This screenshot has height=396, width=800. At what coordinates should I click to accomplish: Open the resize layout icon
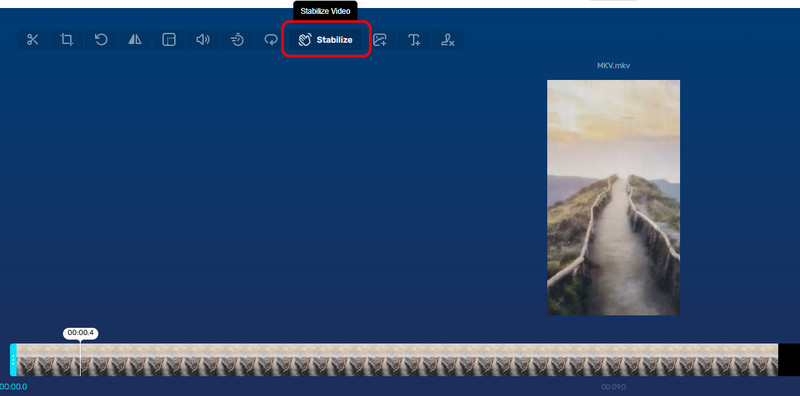(x=169, y=40)
